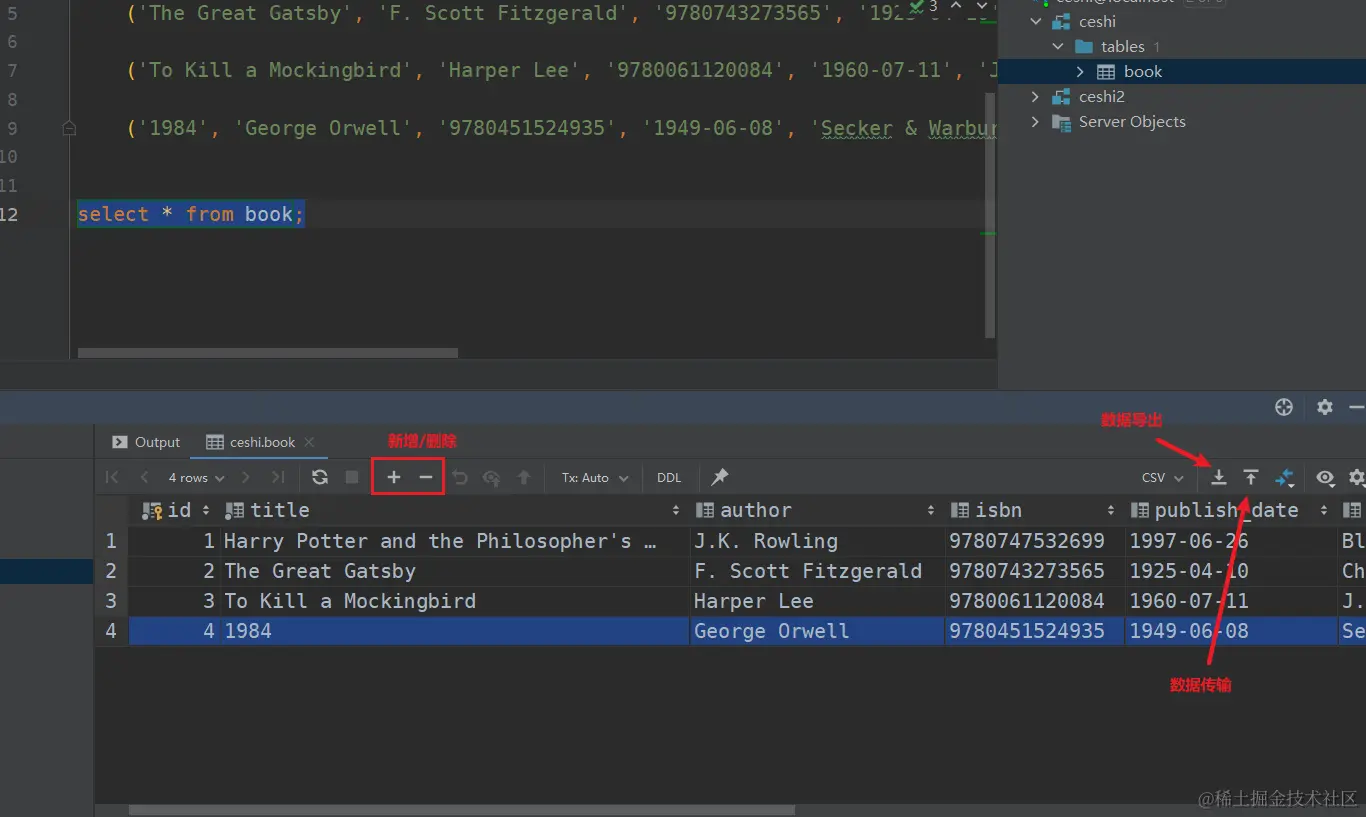
Task: Expand the ceshi2 schema node
Action: (x=1036, y=97)
